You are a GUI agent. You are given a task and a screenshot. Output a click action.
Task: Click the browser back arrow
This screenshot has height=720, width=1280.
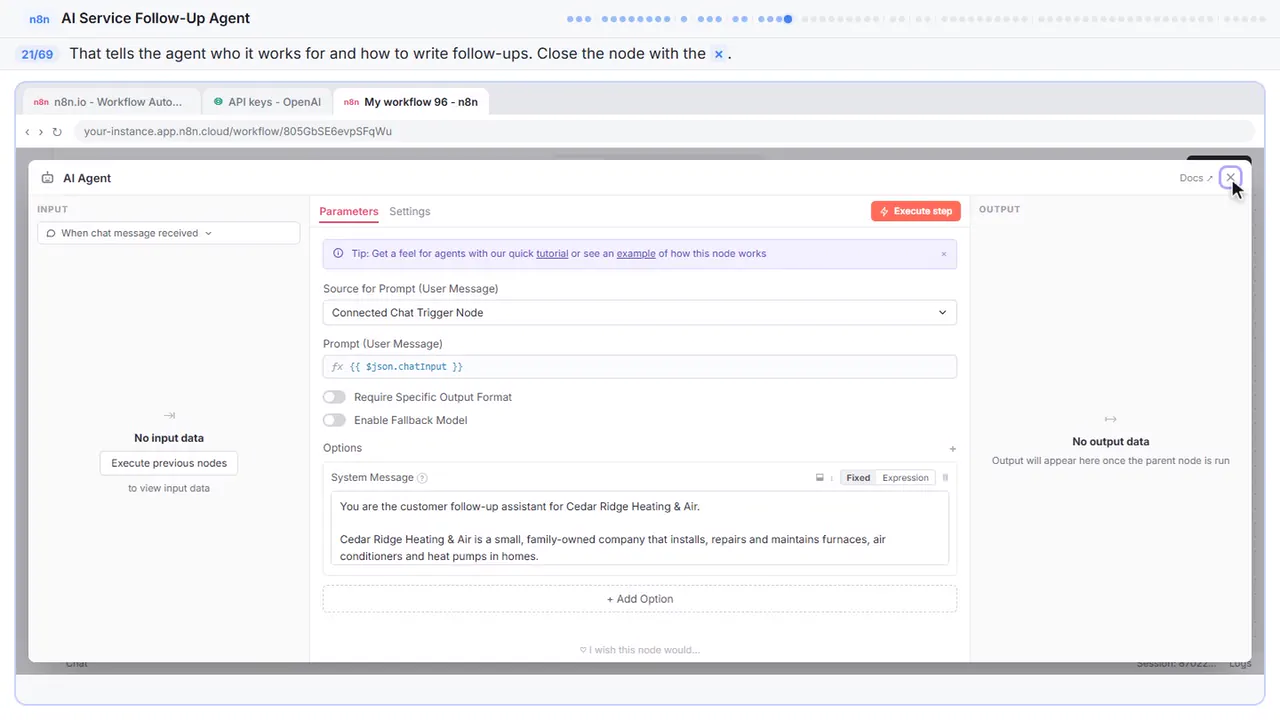[27, 132]
